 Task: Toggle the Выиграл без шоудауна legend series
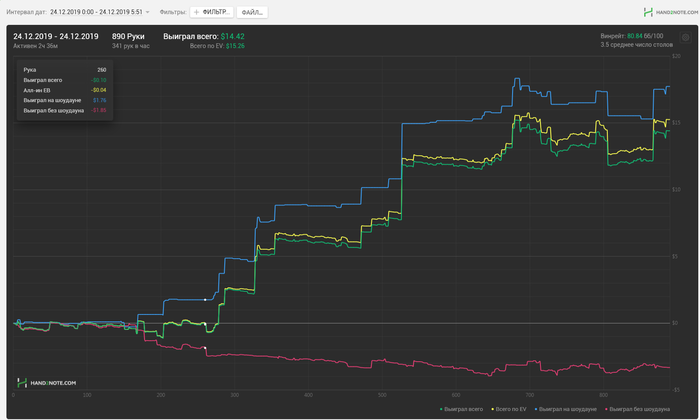[638, 409]
